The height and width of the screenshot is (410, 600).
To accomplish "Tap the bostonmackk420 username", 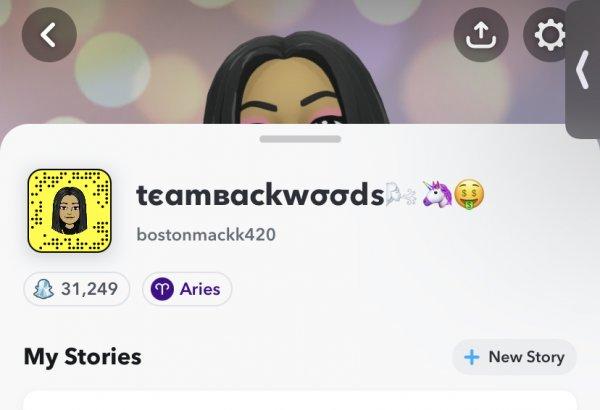I will point(206,234).
